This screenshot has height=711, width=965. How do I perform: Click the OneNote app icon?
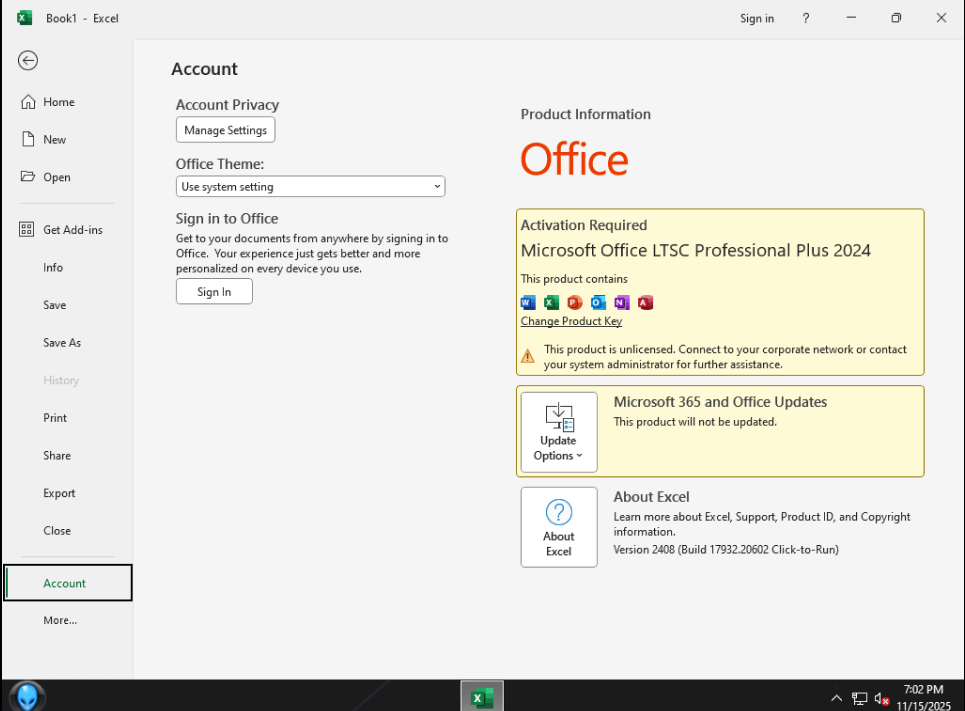pos(622,302)
